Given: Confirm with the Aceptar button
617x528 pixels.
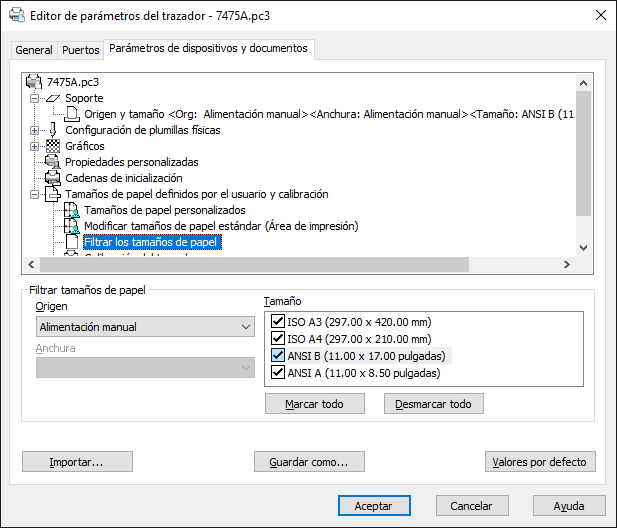Looking at the screenshot, I should [374, 506].
